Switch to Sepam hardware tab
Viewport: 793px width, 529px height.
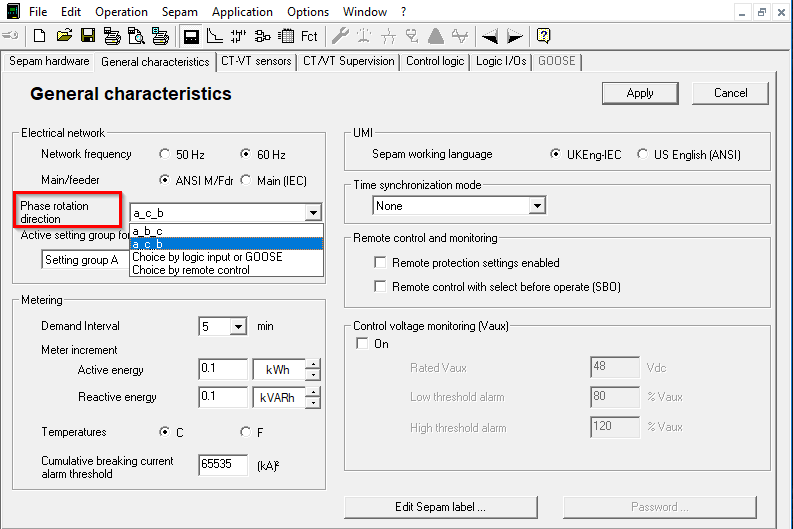49,61
